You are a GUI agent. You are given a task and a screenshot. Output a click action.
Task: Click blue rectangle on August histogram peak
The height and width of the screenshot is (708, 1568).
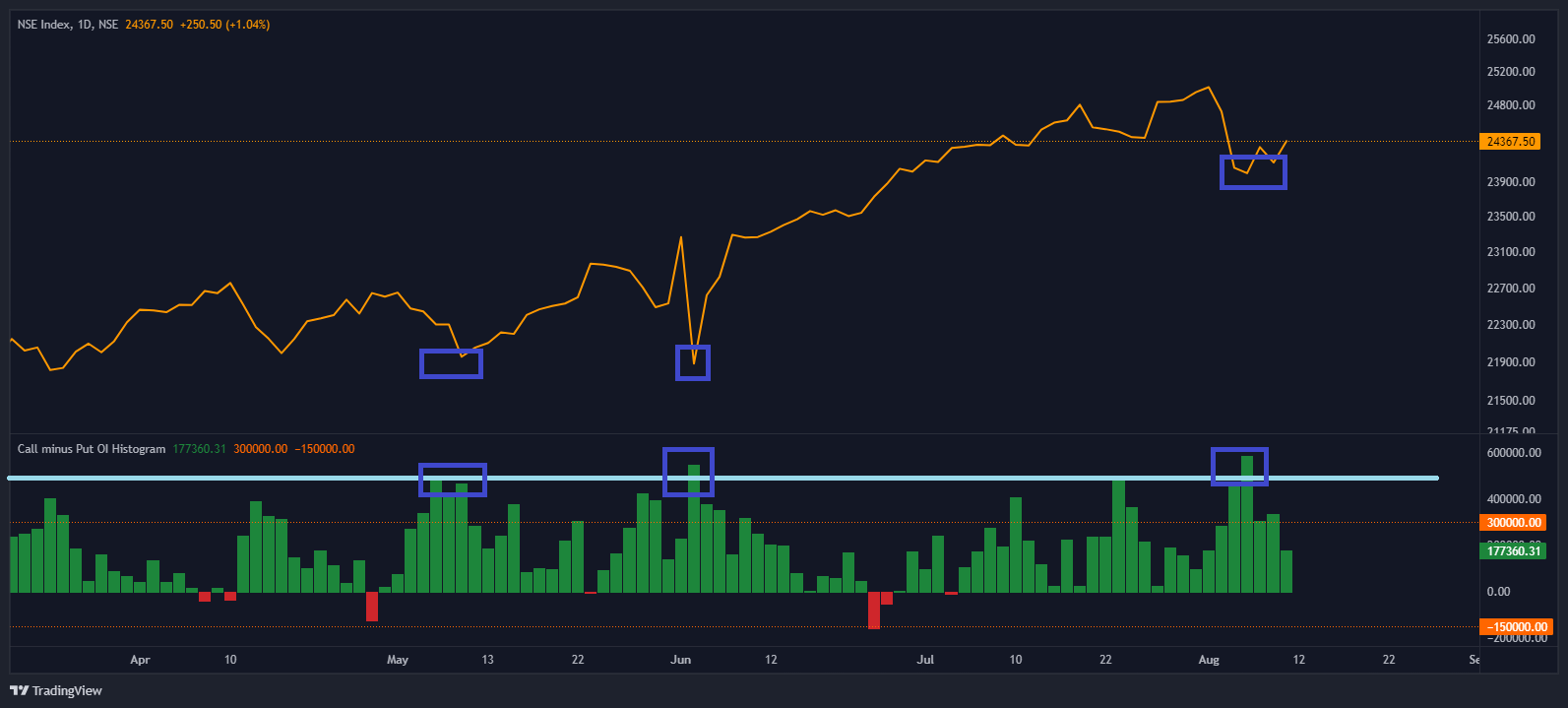point(1239,467)
